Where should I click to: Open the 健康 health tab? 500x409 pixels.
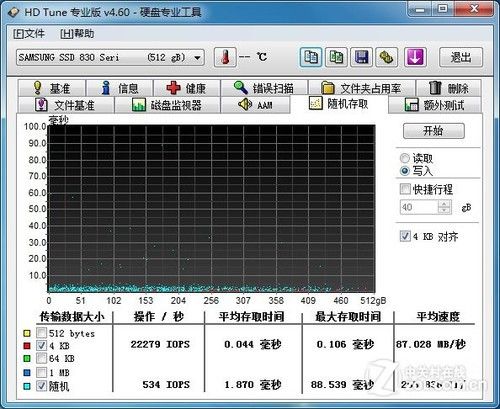point(187,88)
